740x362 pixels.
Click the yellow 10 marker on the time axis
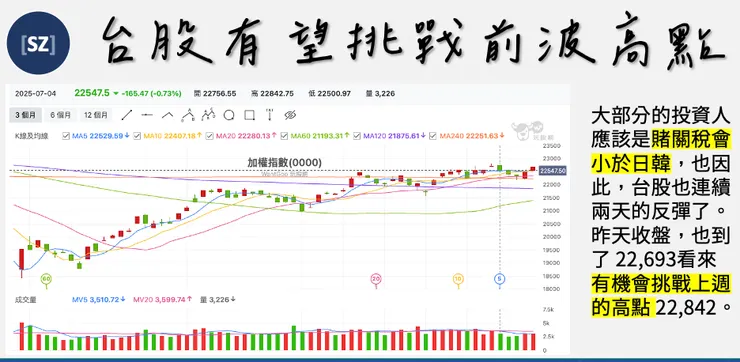coord(458,279)
